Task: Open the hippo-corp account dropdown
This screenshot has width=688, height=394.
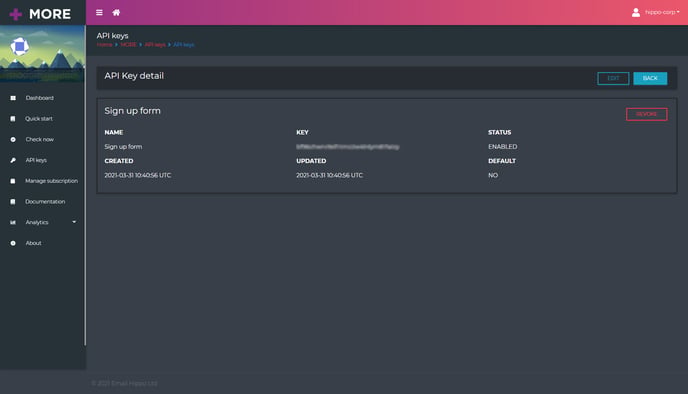Action: click(662, 12)
